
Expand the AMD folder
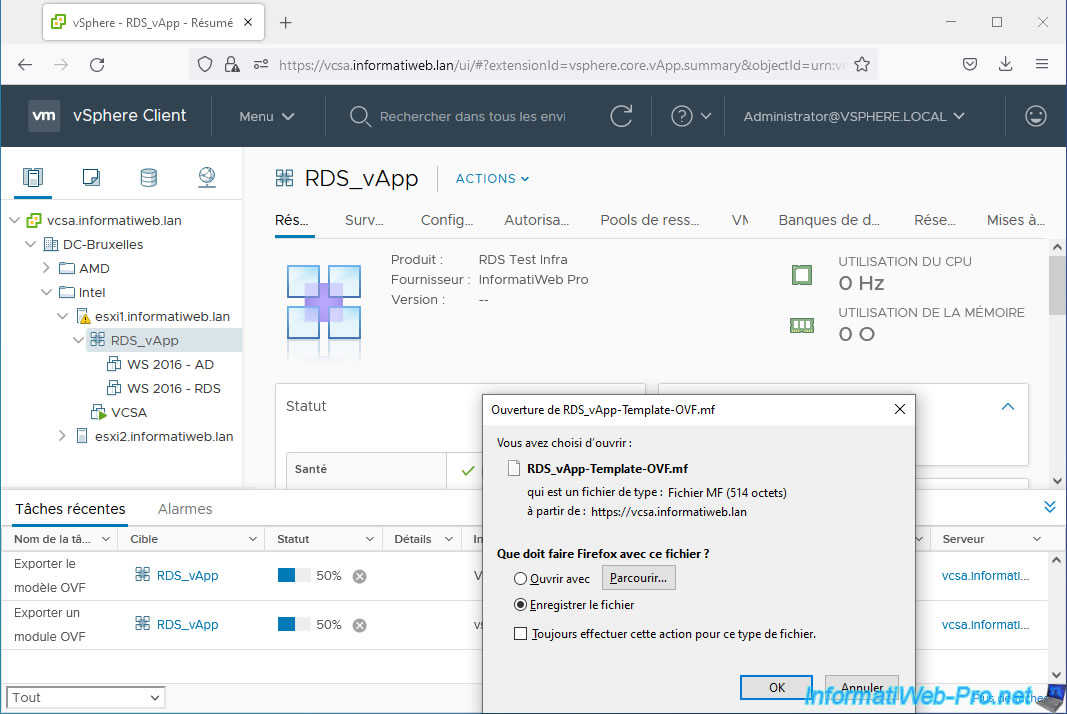46,268
